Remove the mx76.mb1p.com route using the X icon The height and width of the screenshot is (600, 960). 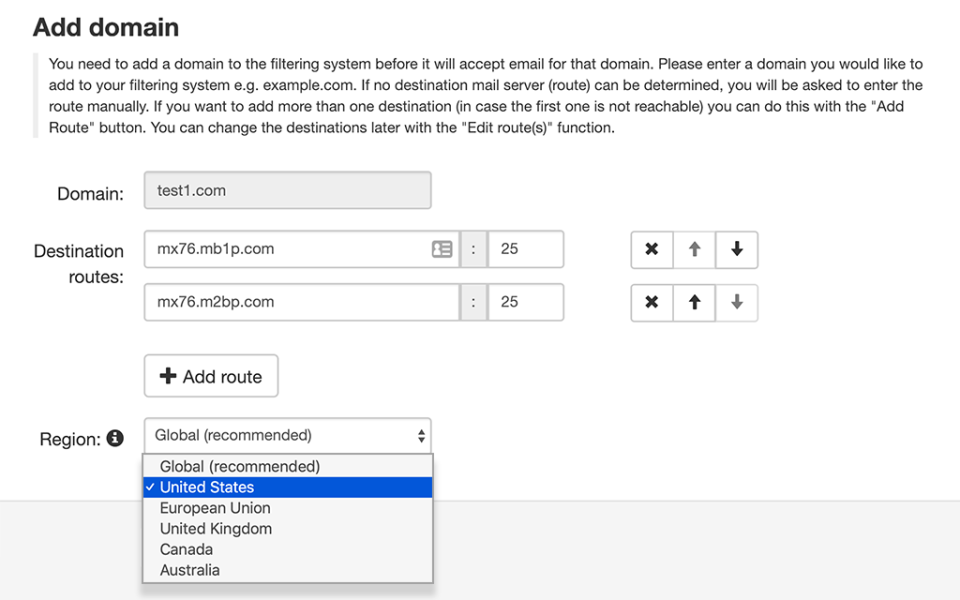tap(651, 249)
